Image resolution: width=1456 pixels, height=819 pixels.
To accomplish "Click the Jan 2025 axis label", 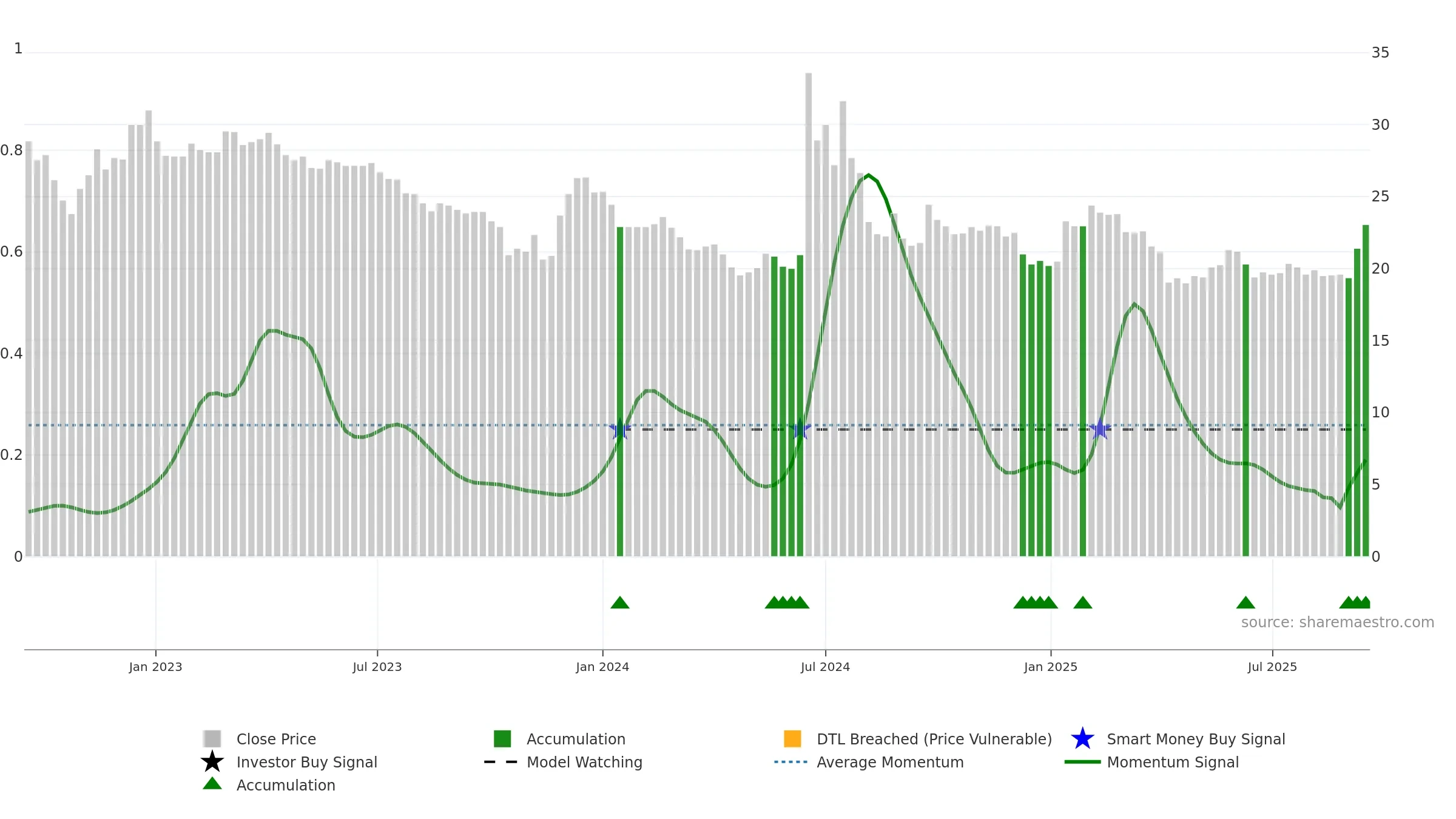I will [1051, 667].
